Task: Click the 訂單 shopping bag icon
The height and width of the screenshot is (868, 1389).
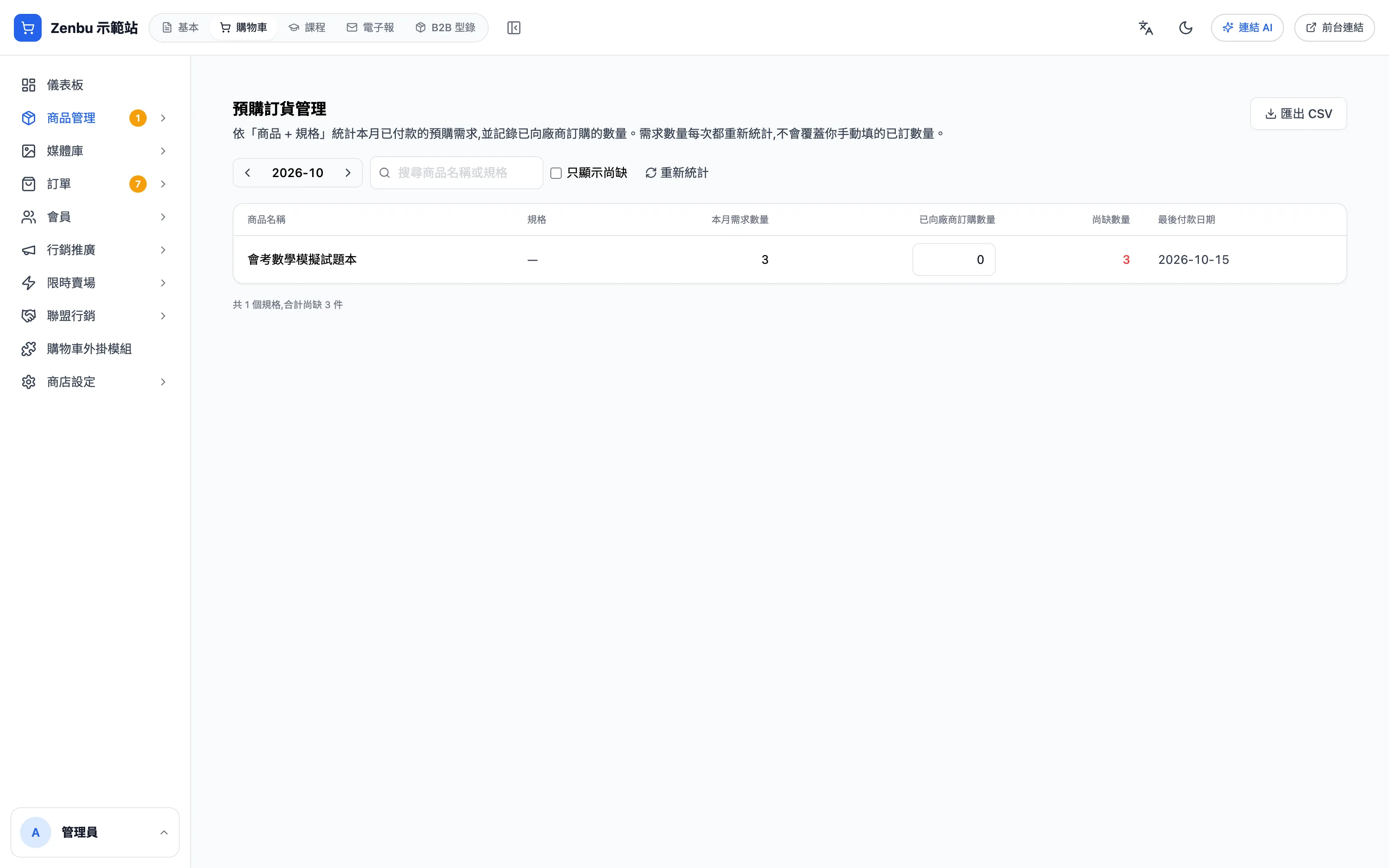Action: coord(29,184)
